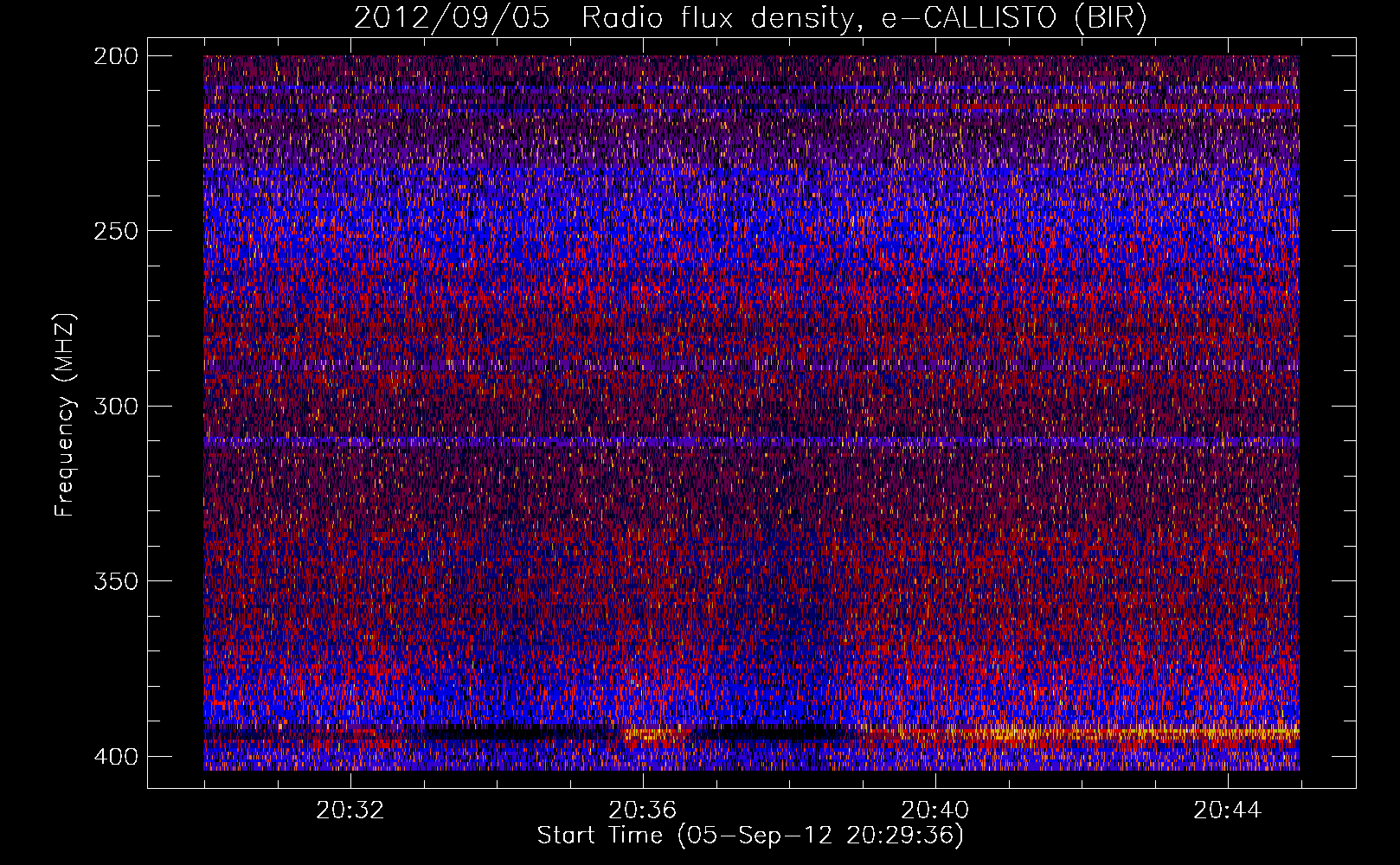The width and height of the screenshot is (1400, 865).
Task: Select the 350 frequency tick label
Action: (116, 581)
